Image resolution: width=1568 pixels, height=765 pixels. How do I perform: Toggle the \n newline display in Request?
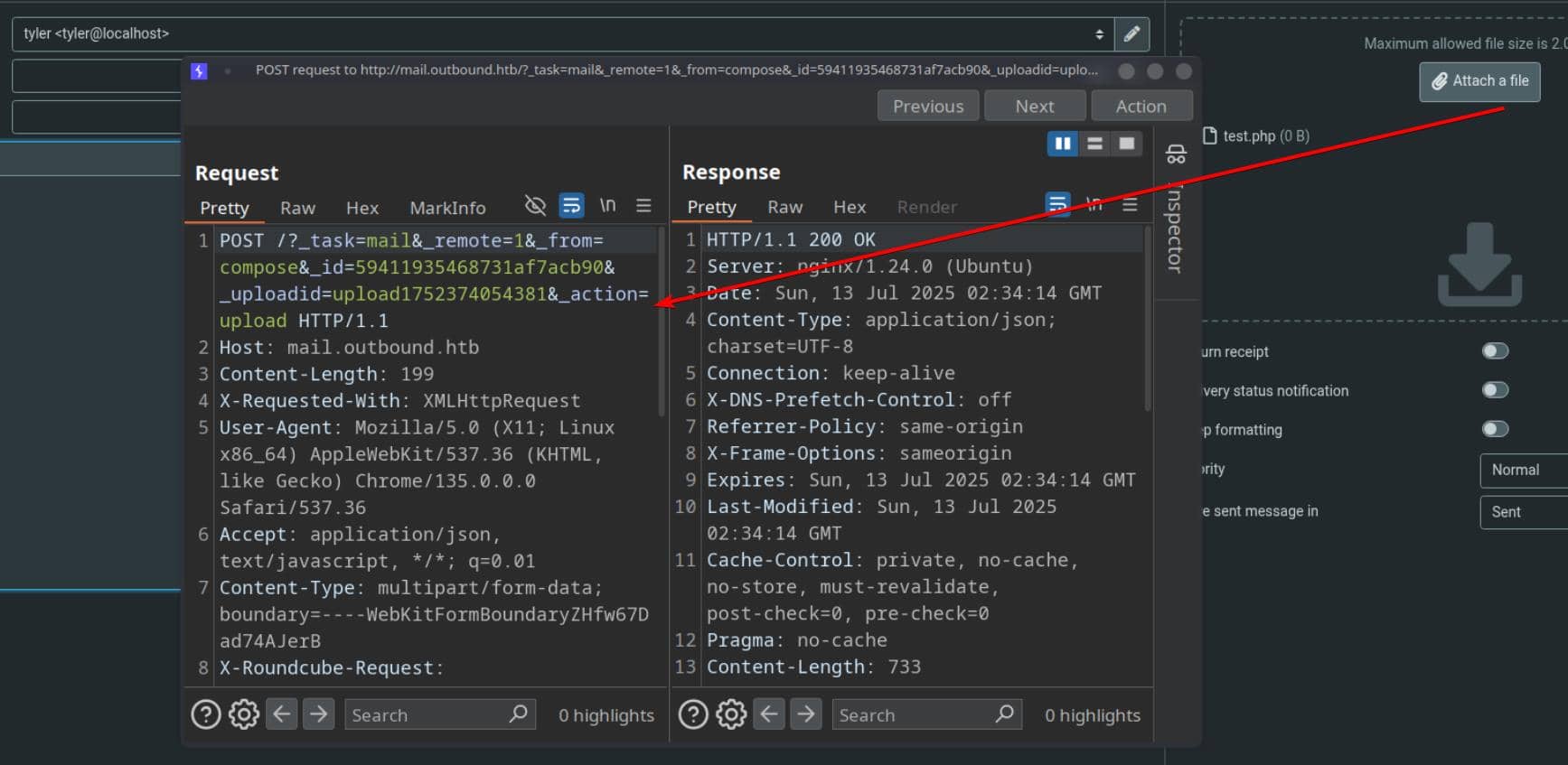pos(608,206)
